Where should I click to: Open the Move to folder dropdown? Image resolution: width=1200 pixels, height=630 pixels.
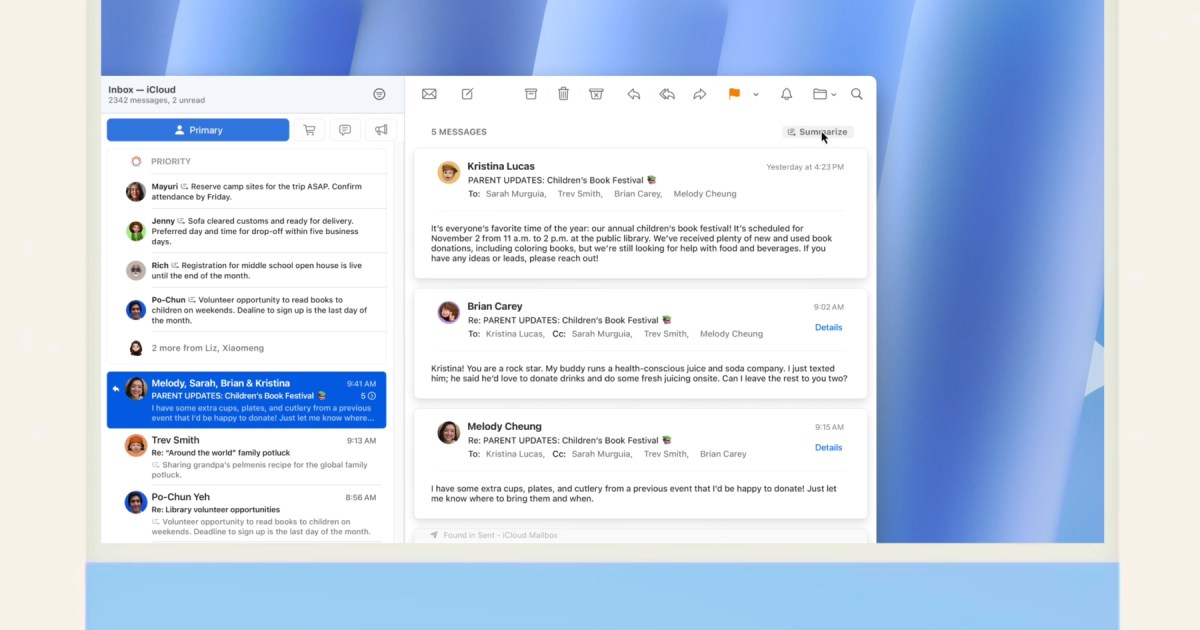click(824, 94)
